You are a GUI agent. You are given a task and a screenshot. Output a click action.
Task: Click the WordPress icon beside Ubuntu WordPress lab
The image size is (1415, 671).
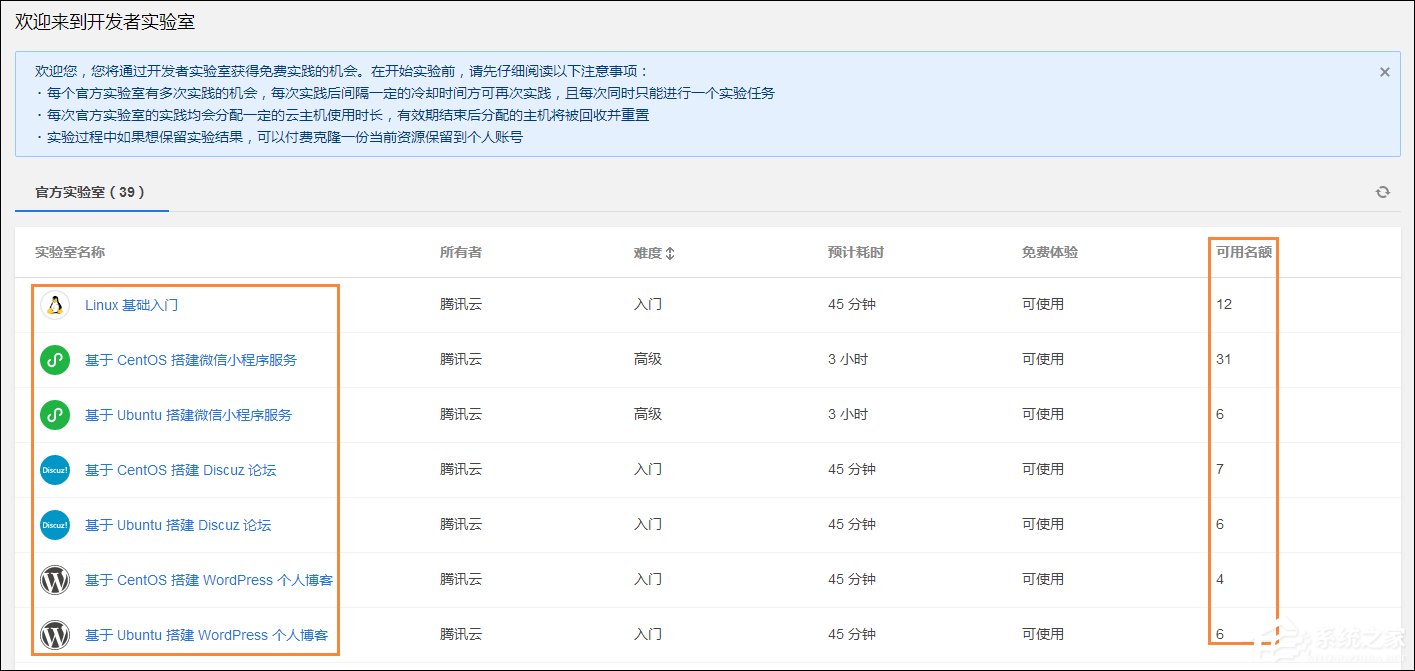(x=54, y=634)
